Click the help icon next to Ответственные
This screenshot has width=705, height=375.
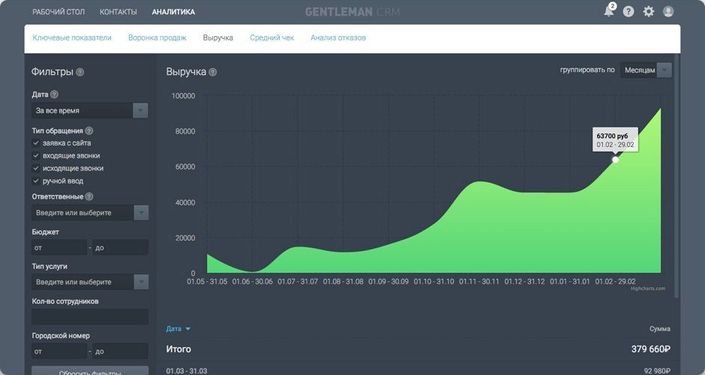tap(89, 196)
